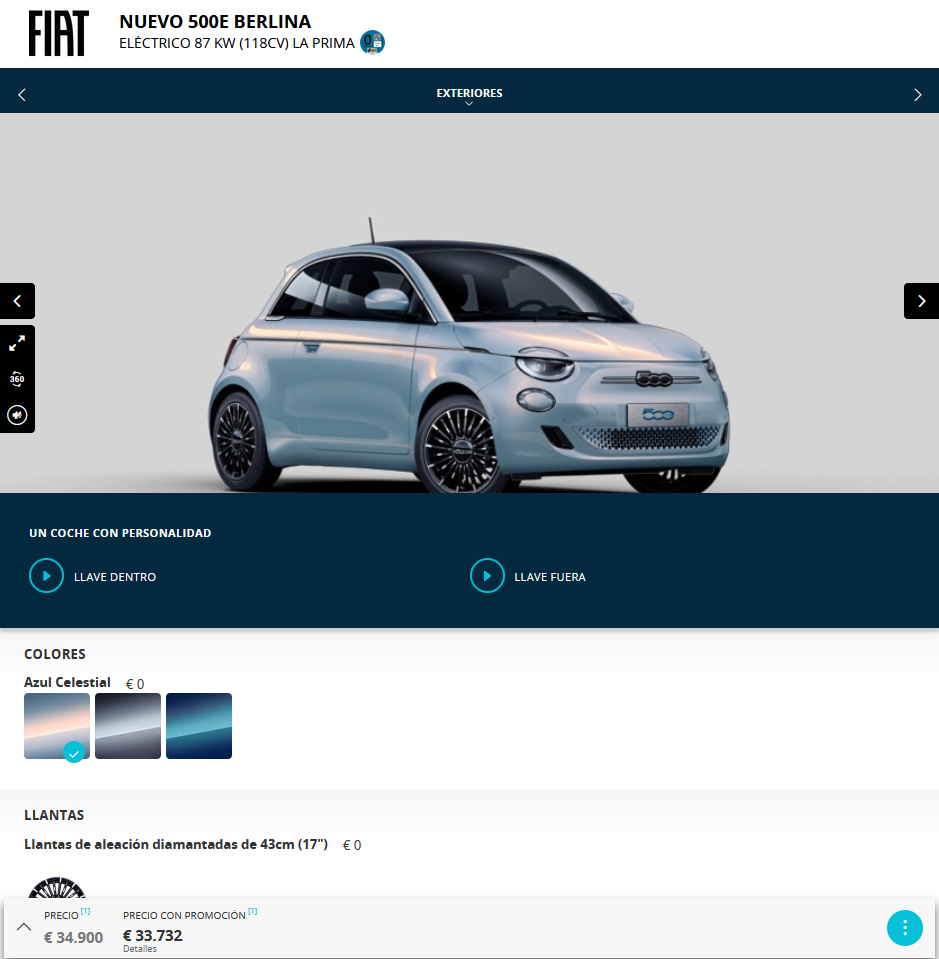Click the car preview image

469,303
